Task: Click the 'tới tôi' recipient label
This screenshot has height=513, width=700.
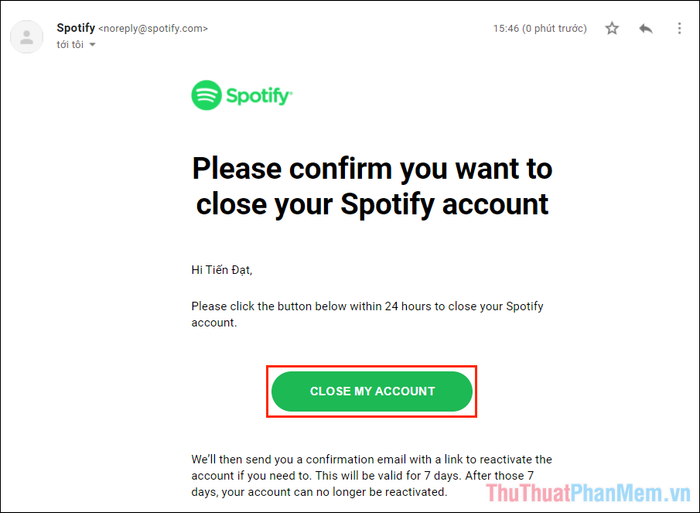Action: coord(70,45)
